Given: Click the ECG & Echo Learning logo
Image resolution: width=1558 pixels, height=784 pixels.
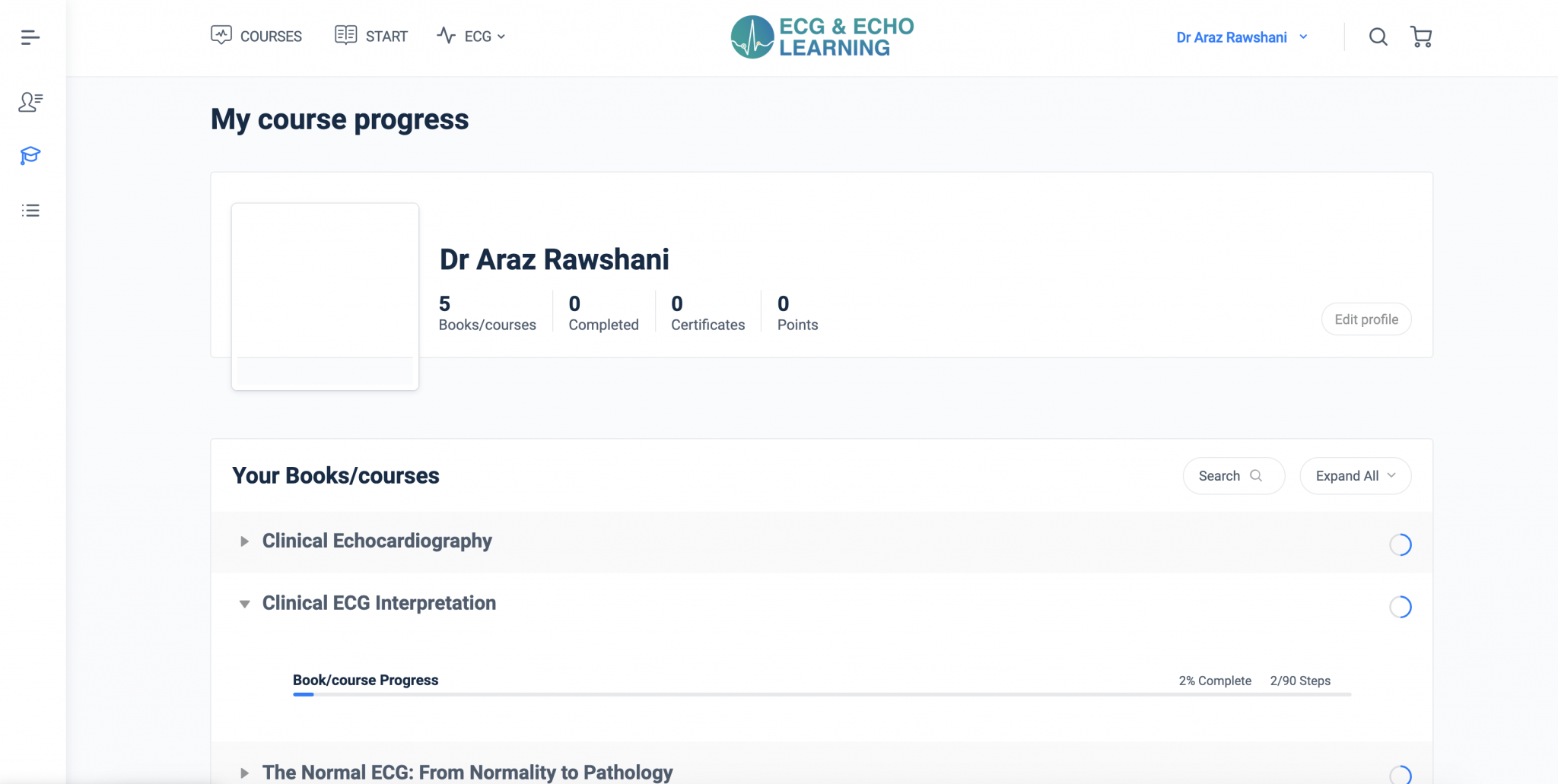Looking at the screenshot, I should [822, 37].
